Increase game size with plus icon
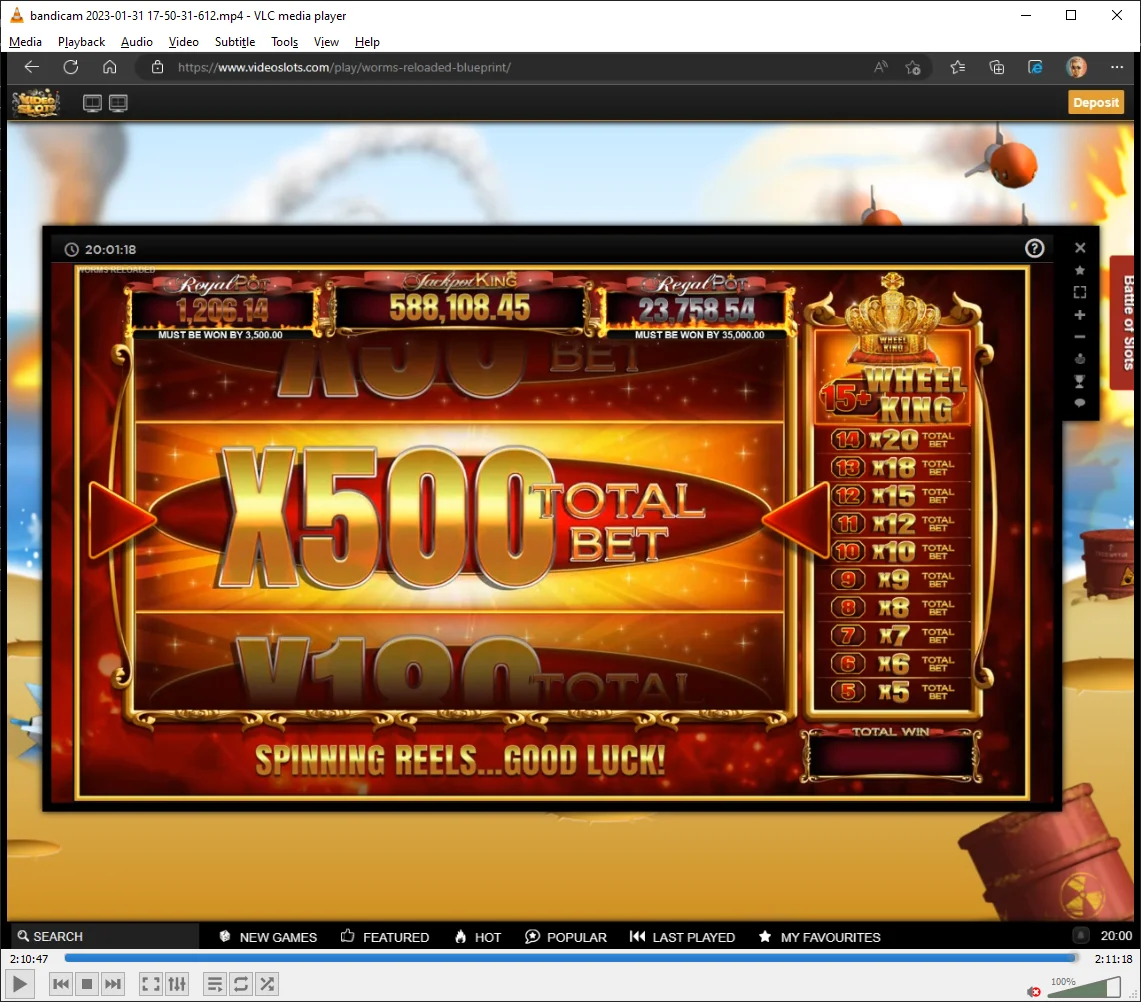This screenshot has width=1141, height=1002. click(x=1080, y=315)
